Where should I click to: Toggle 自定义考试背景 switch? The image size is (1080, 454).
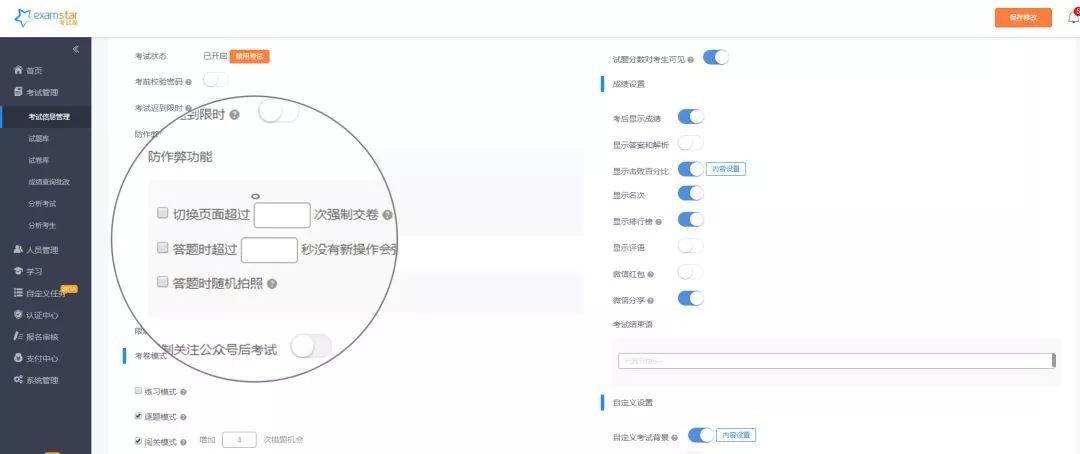pyautogui.click(x=701, y=435)
